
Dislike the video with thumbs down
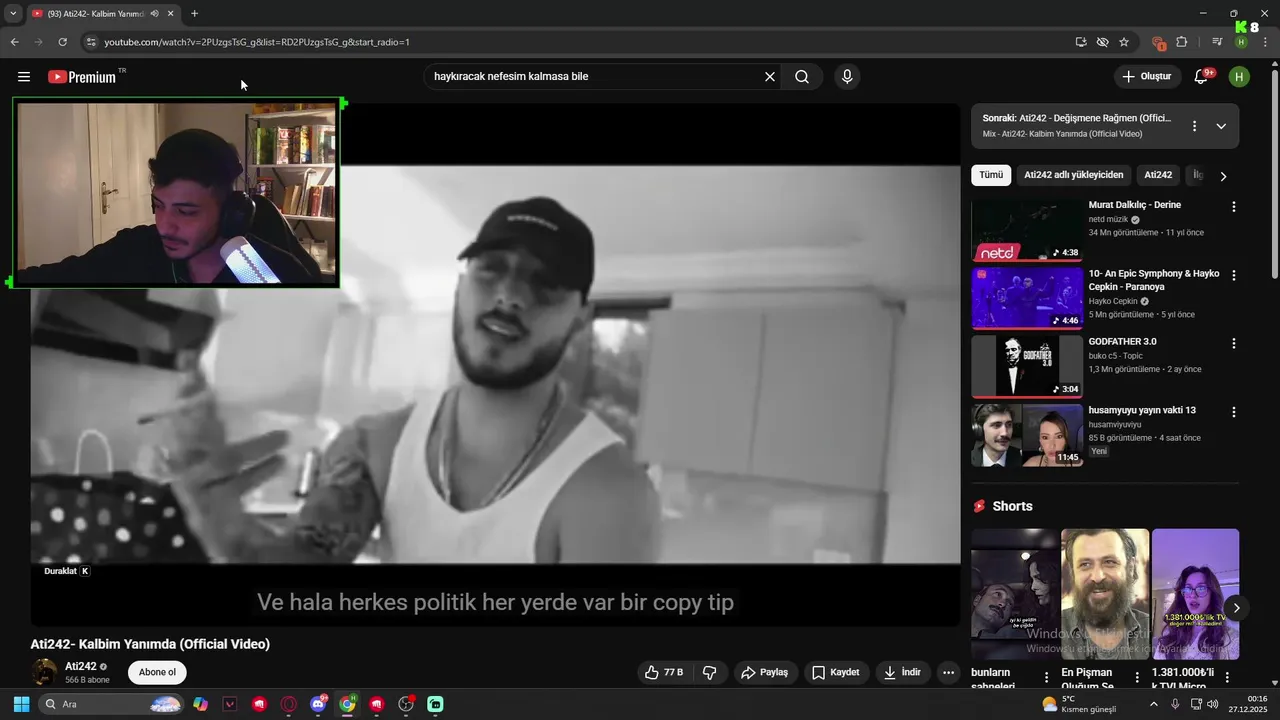pyautogui.click(x=710, y=672)
